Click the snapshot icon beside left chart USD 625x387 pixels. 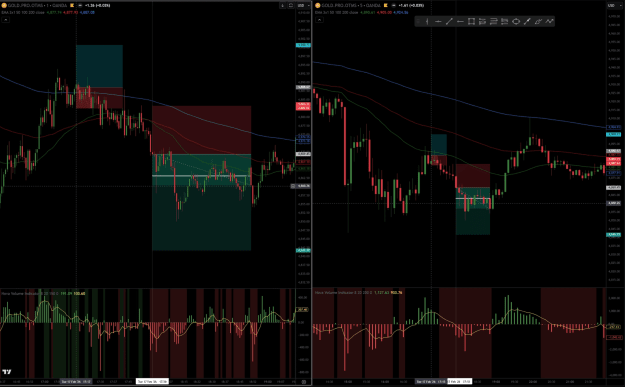(291, 6)
